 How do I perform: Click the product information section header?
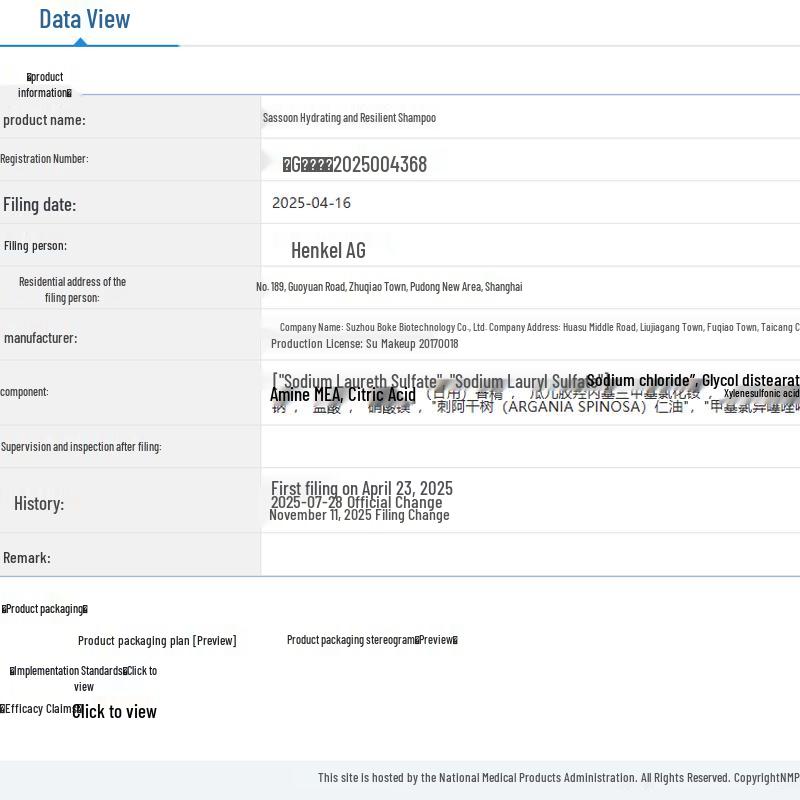pyautogui.click(x=44, y=85)
